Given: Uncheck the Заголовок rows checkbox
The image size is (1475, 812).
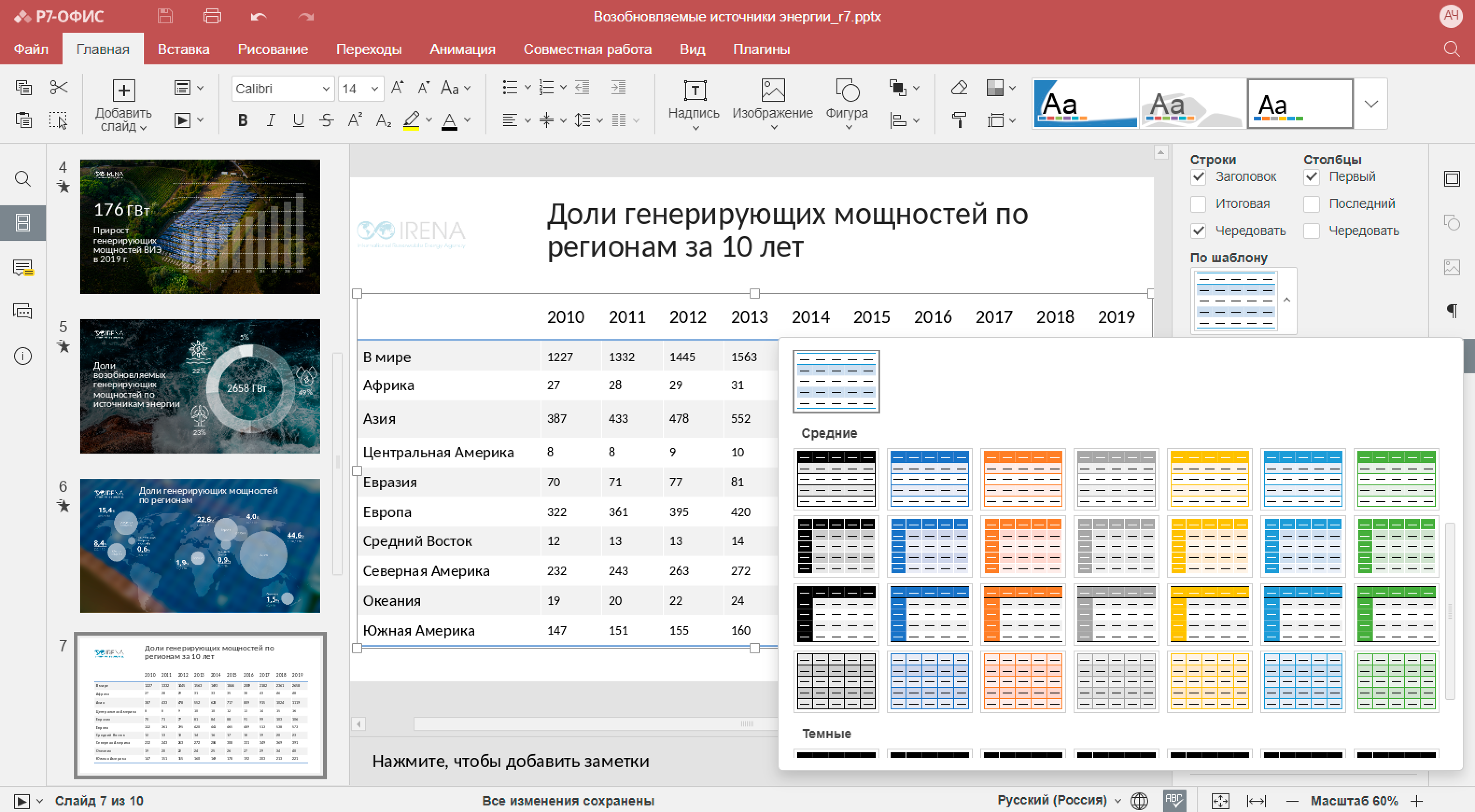Looking at the screenshot, I should click(x=1199, y=177).
